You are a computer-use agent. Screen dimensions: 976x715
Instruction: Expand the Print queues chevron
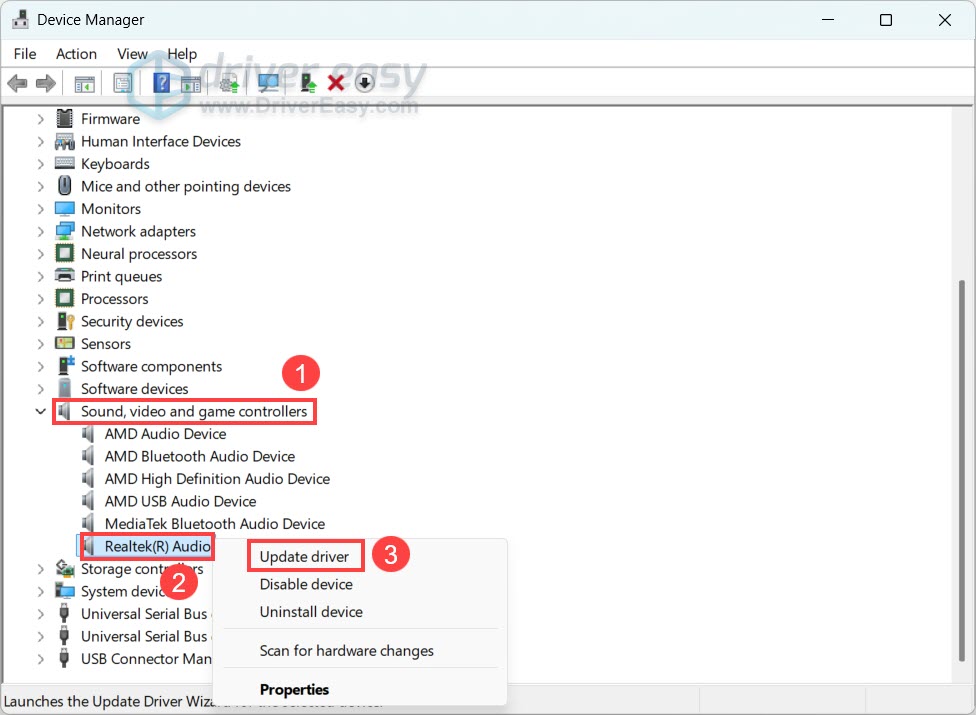pyautogui.click(x=40, y=276)
